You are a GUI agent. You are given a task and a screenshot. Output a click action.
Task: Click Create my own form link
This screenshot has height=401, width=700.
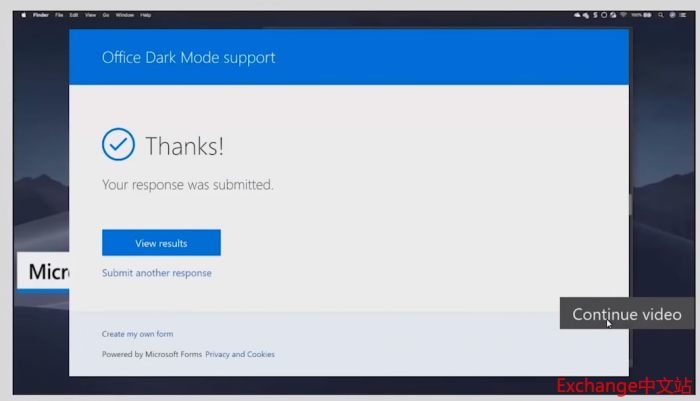coord(137,334)
